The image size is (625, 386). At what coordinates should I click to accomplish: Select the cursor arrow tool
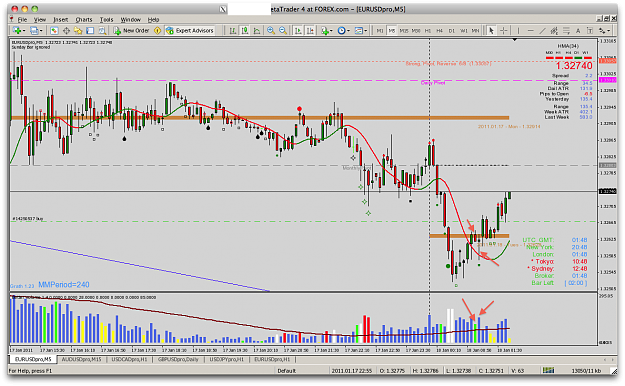(x=491, y=31)
